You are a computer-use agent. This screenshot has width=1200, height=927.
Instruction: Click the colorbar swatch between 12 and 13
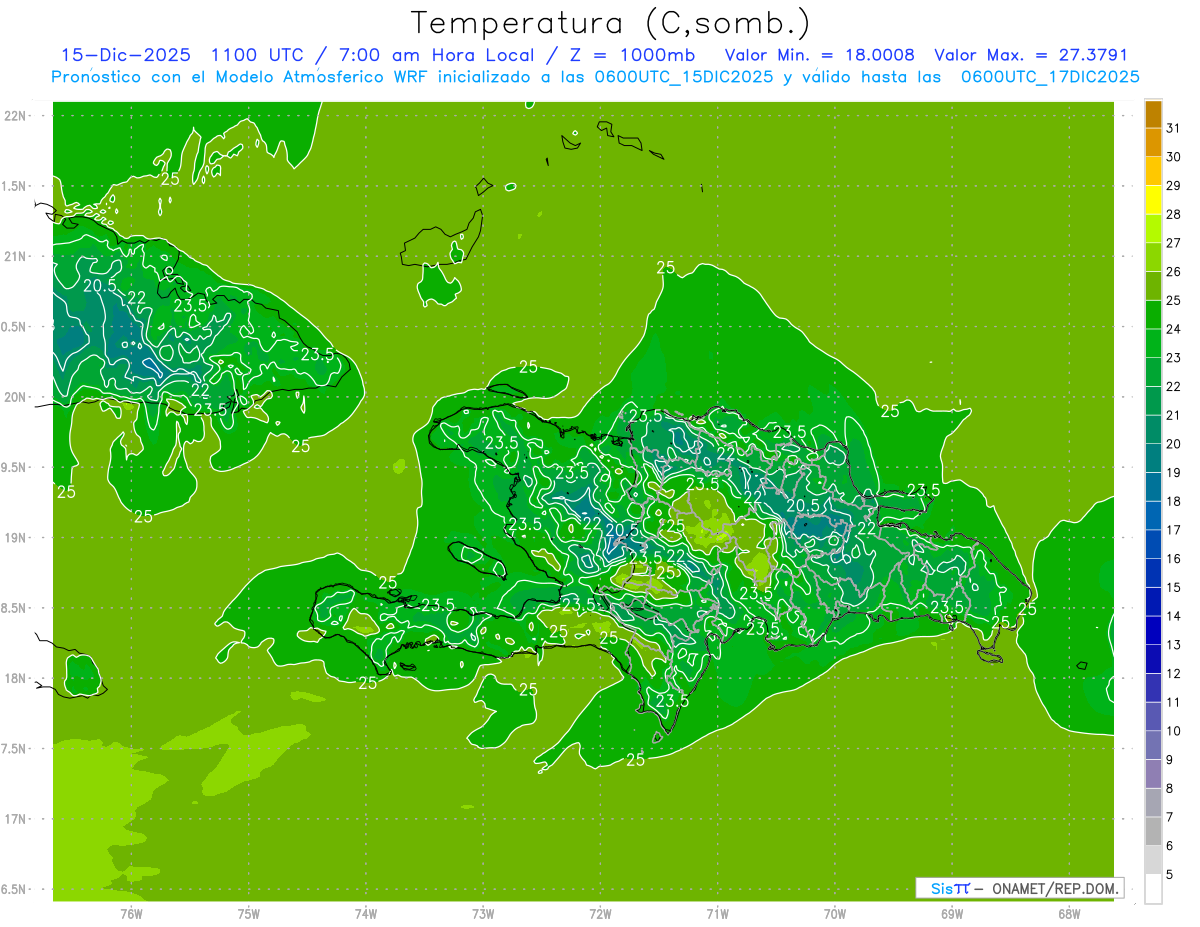click(x=1153, y=659)
